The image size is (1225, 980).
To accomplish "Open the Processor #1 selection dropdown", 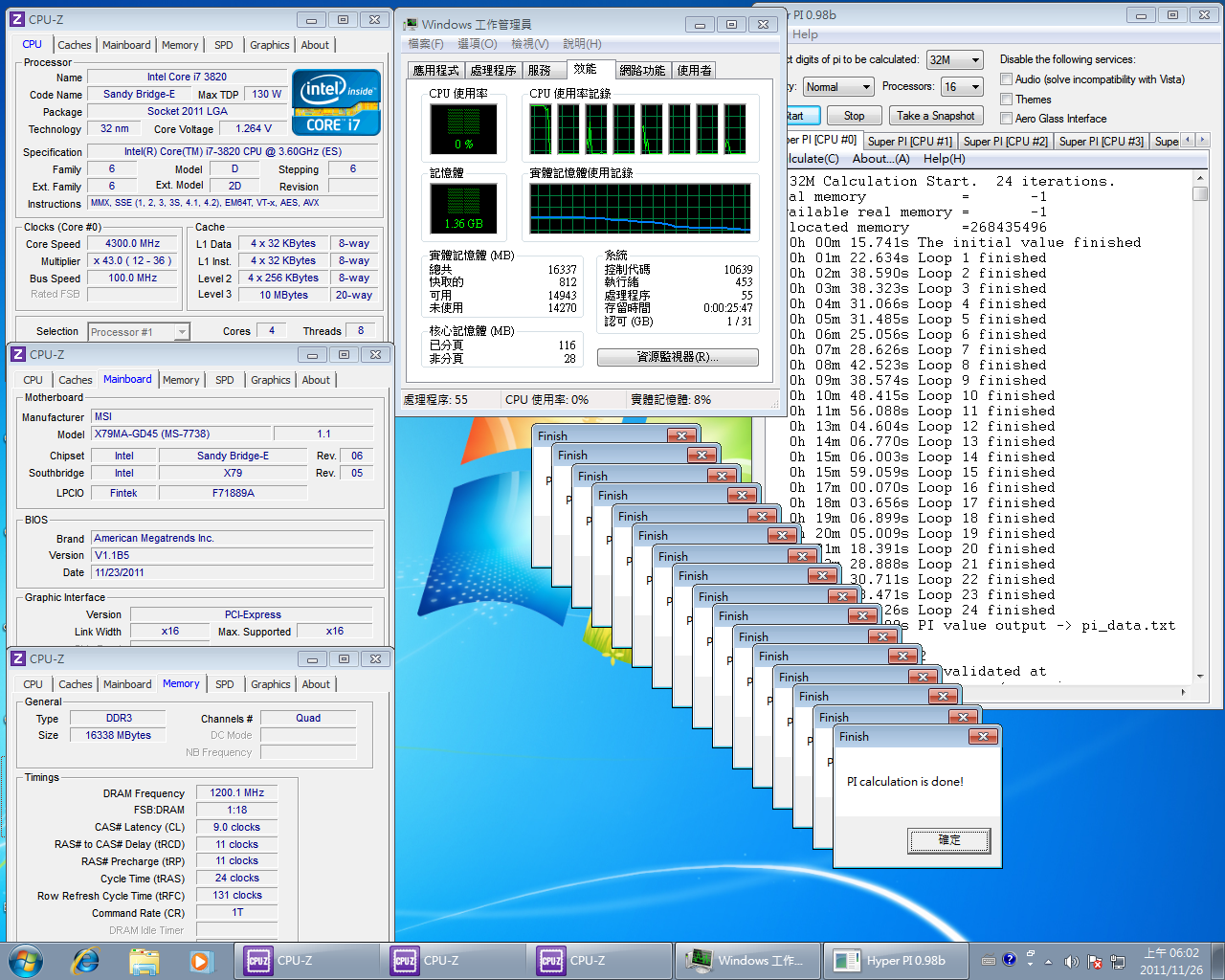I will pyautogui.click(x=139, y=332).
